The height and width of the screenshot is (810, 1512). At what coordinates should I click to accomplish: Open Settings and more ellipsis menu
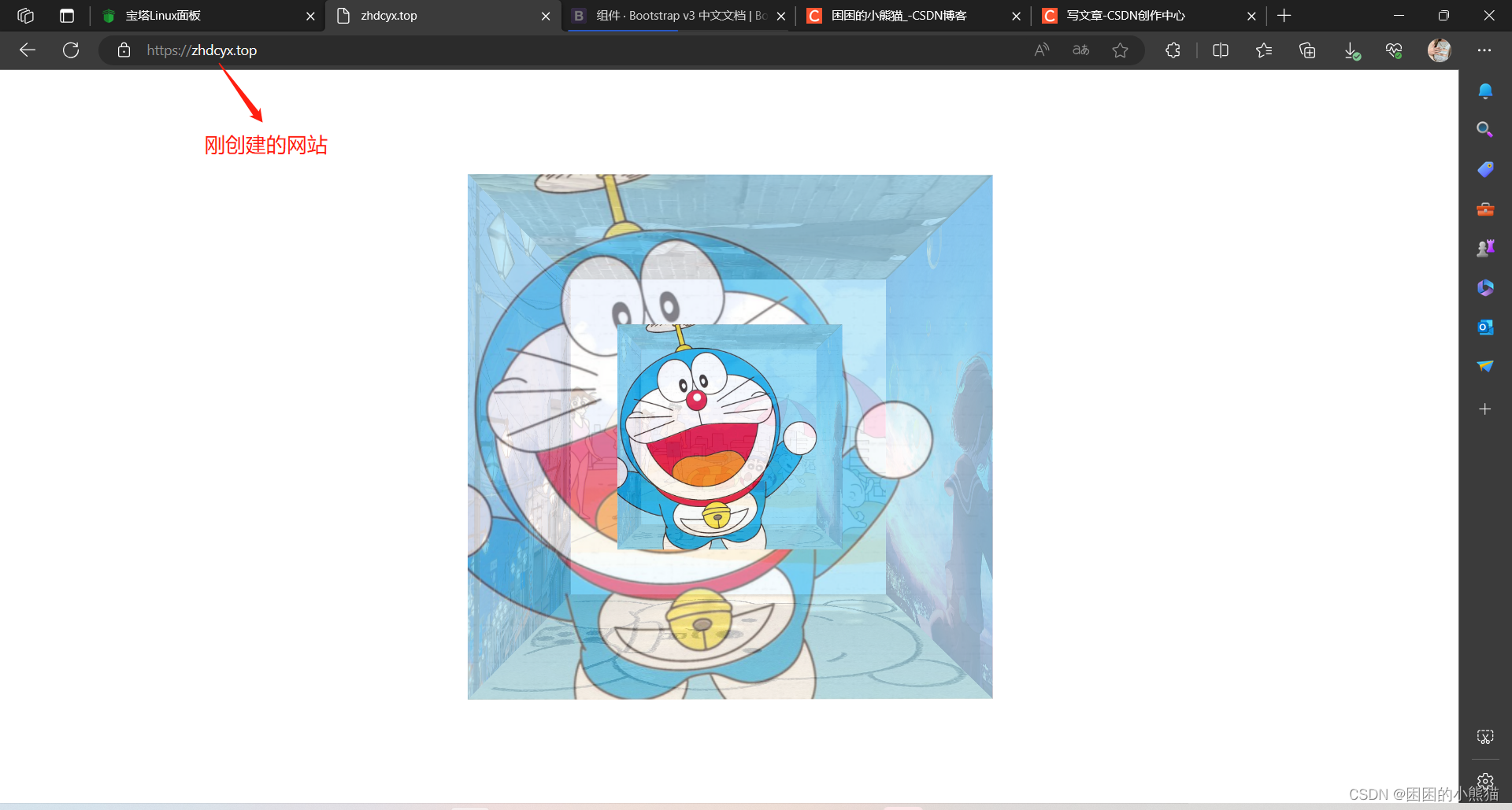(1484, 50)
